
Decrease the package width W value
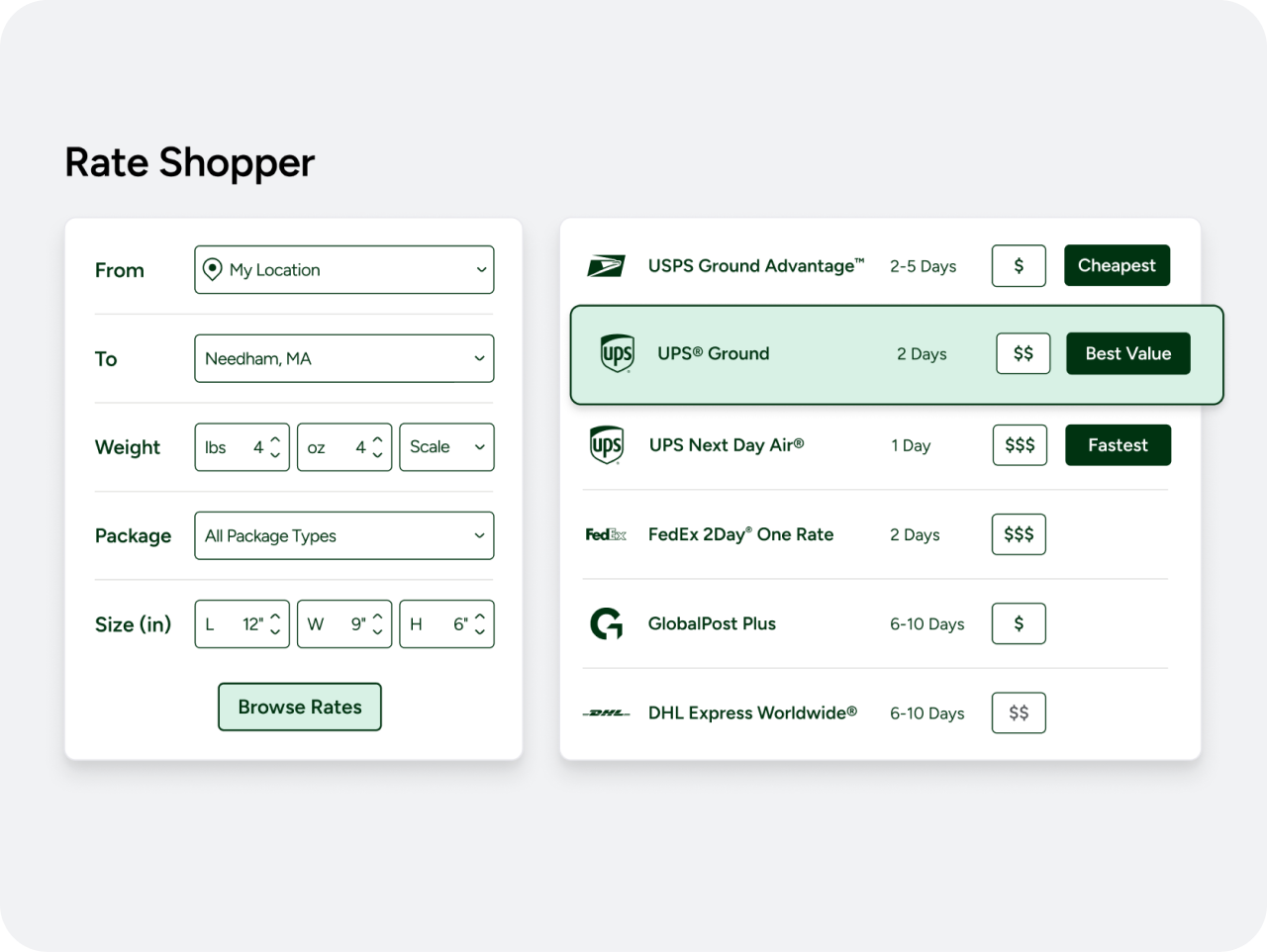coord(377,632)
